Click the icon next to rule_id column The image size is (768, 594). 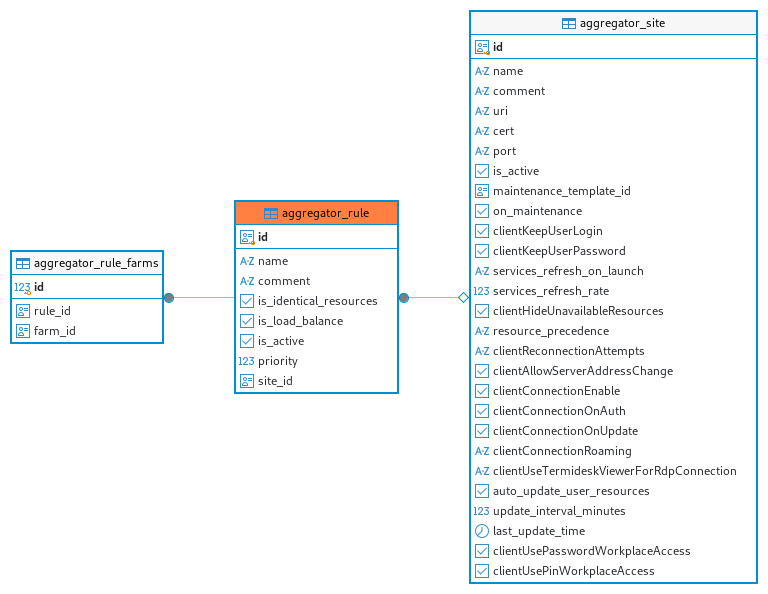pos(23,311)
